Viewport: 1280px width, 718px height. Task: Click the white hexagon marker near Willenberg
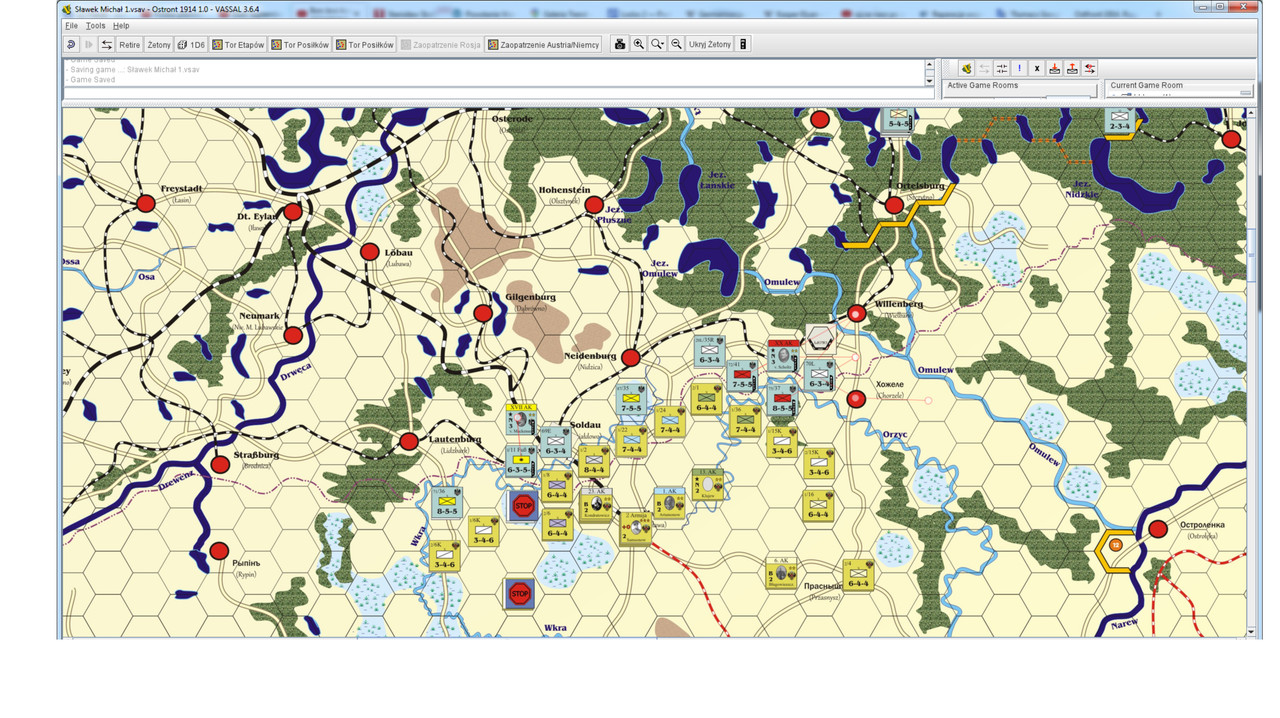(820, 338)
